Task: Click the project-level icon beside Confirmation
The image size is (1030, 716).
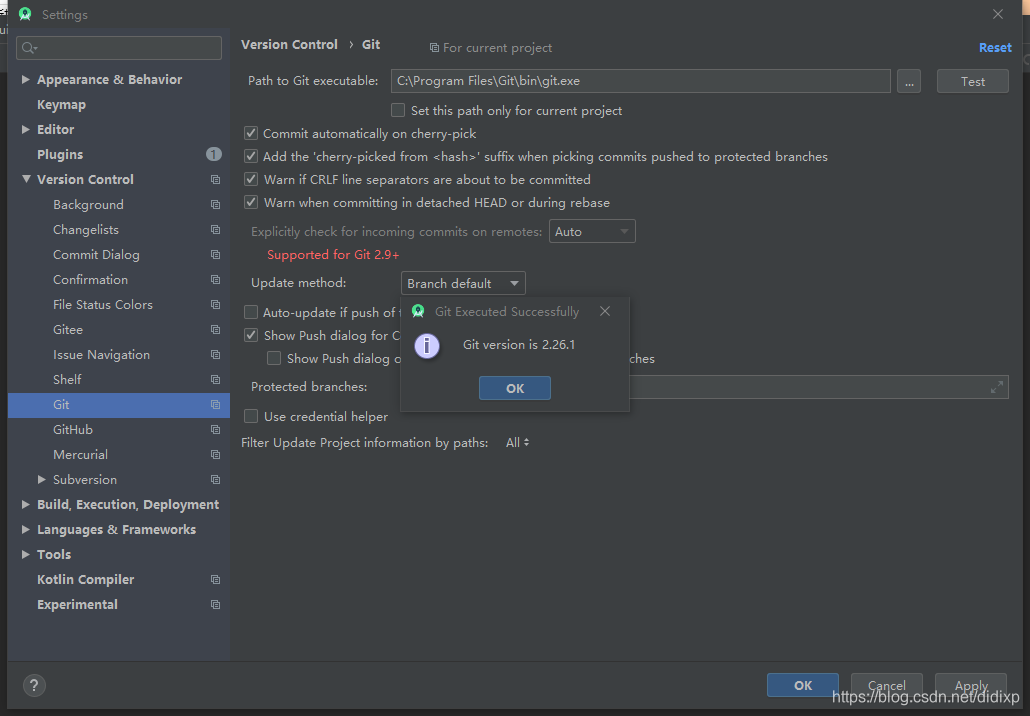Action: (215, 279)
